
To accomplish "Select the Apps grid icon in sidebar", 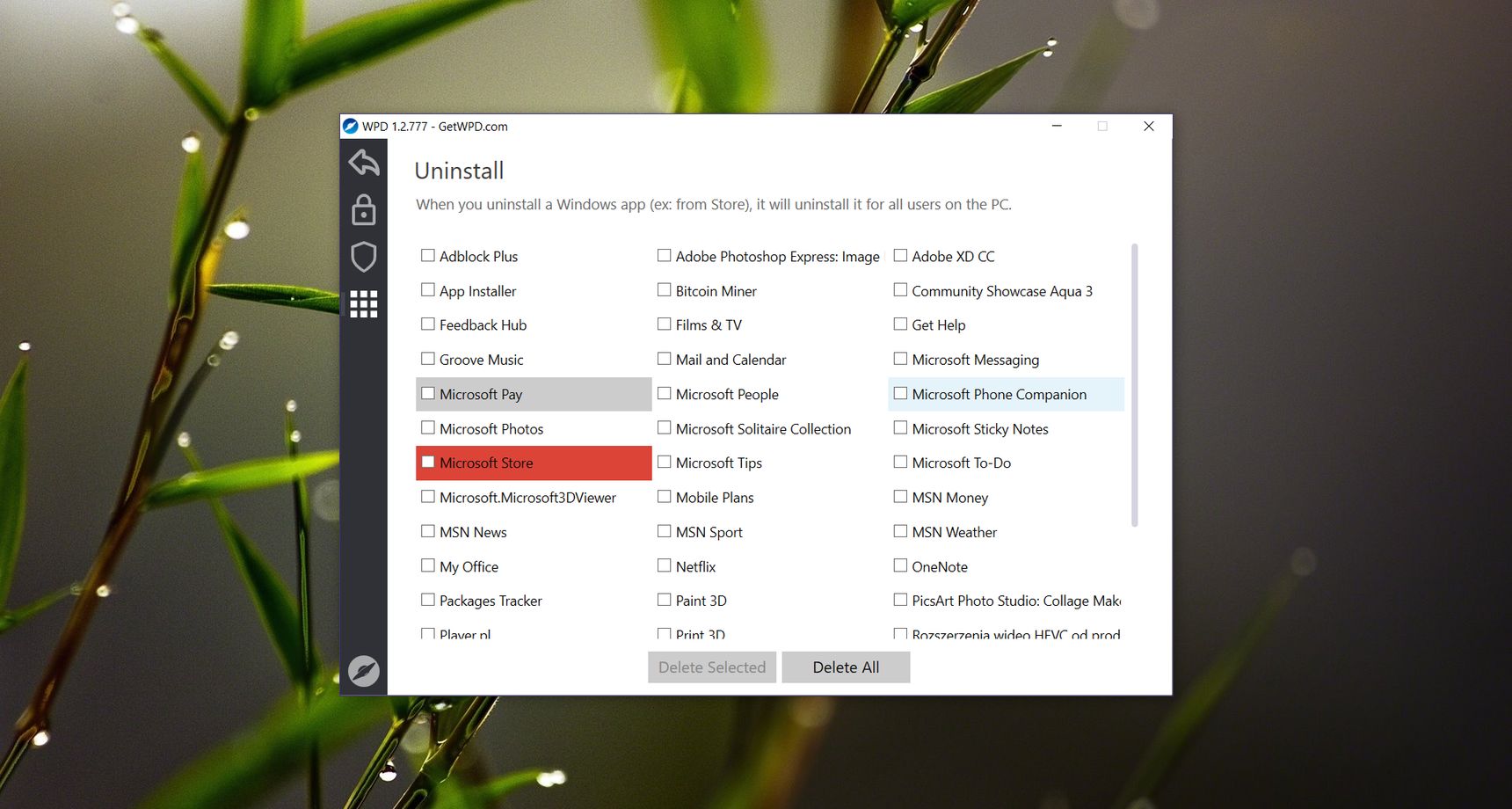I will pyautogui.click(x=364, y=304).
